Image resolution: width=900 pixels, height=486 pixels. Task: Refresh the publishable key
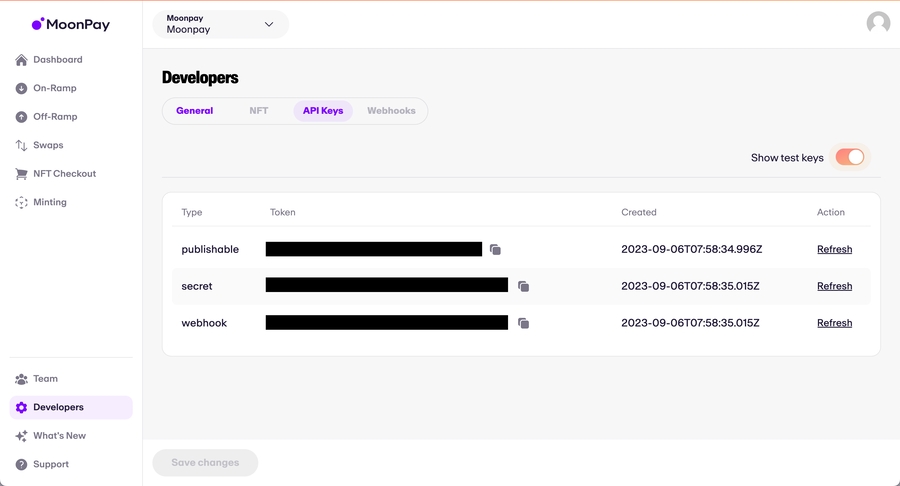(834, 250)
